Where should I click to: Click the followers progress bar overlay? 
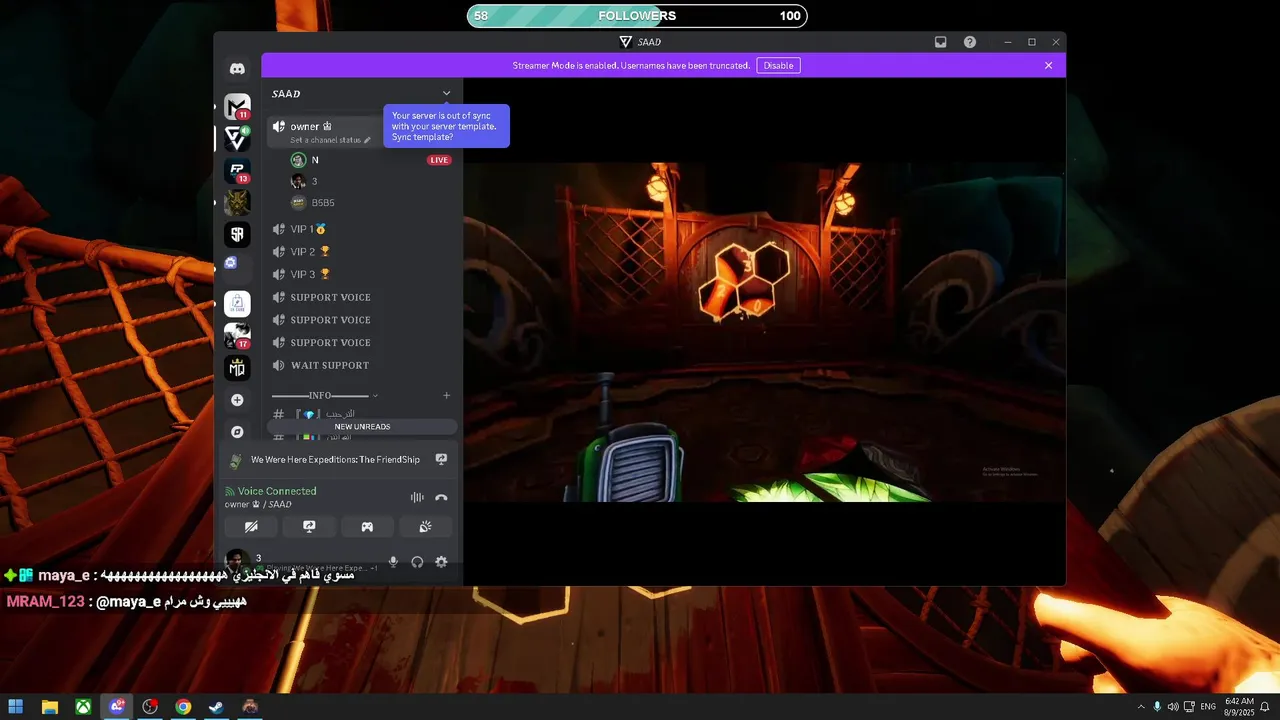(x=637, y=16)
